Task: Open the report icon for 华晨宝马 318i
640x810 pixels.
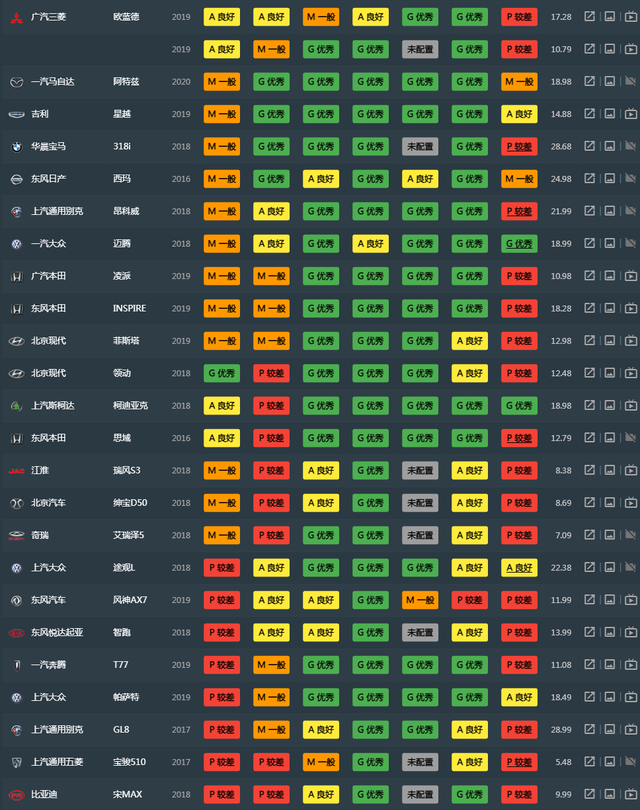Action: click(x=590, y=146)
